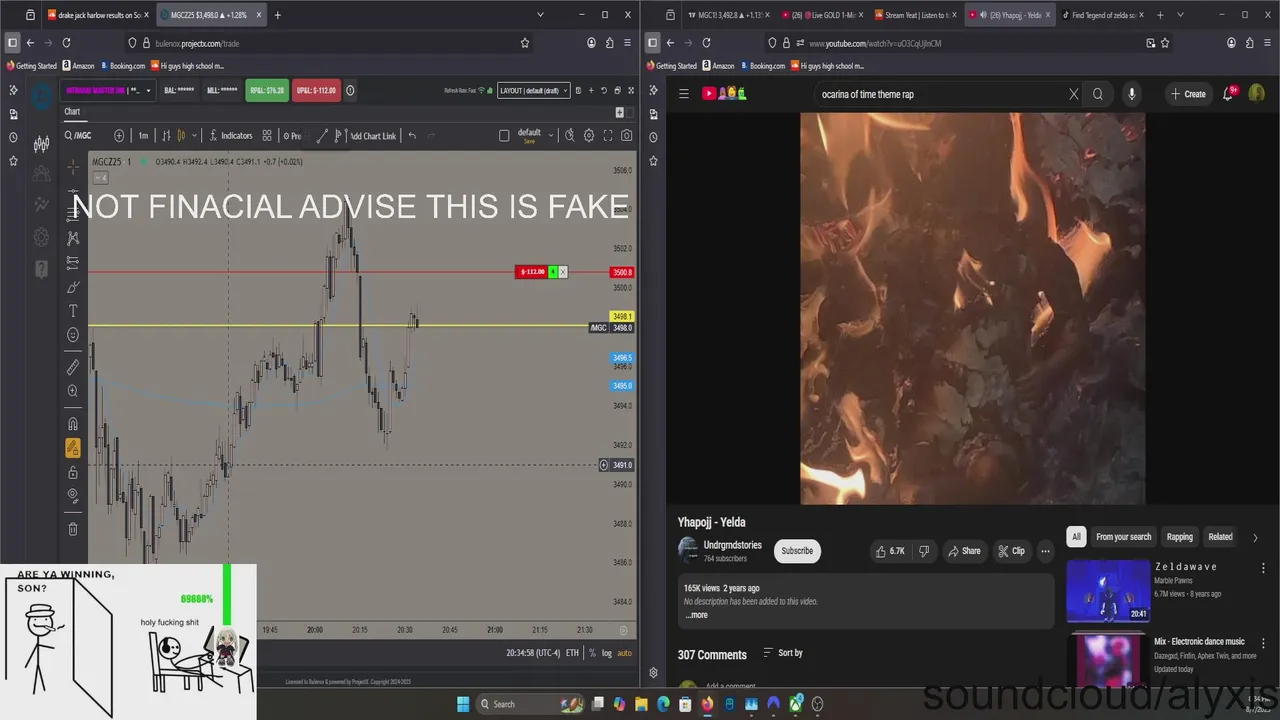Open YouTube notifications bell
Image resolution: width=1280 pixels, height=720 pixels.
(x=1228, y=94)
